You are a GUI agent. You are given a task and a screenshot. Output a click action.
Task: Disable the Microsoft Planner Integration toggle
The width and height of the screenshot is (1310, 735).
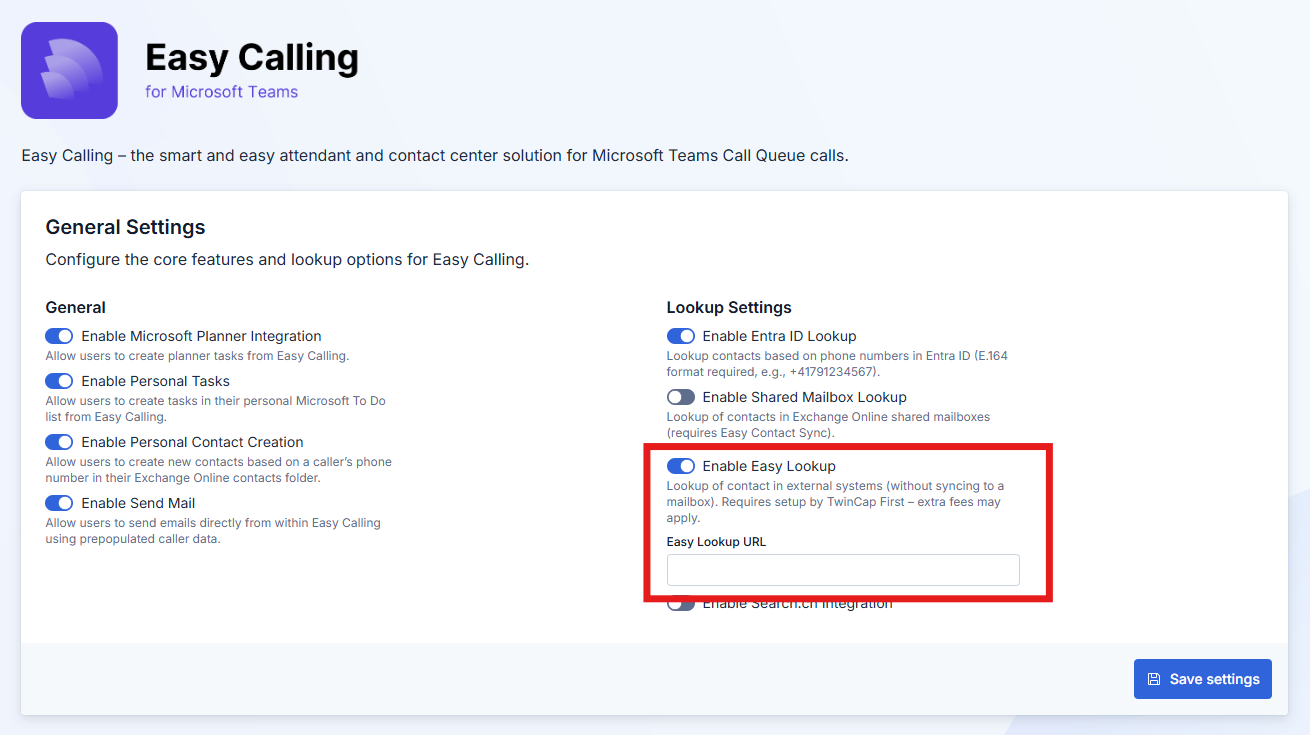59,337
